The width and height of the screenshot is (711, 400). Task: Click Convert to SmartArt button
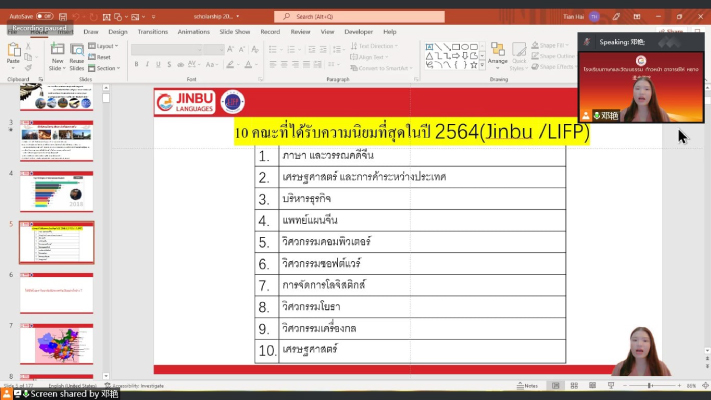(381, 68)
